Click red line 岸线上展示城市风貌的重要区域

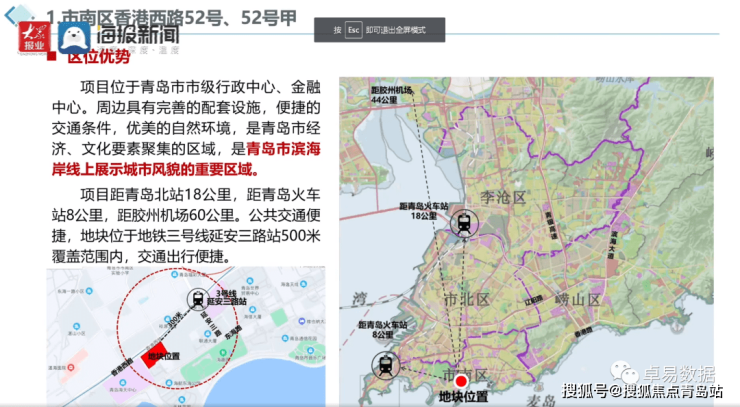pos(155,170)
